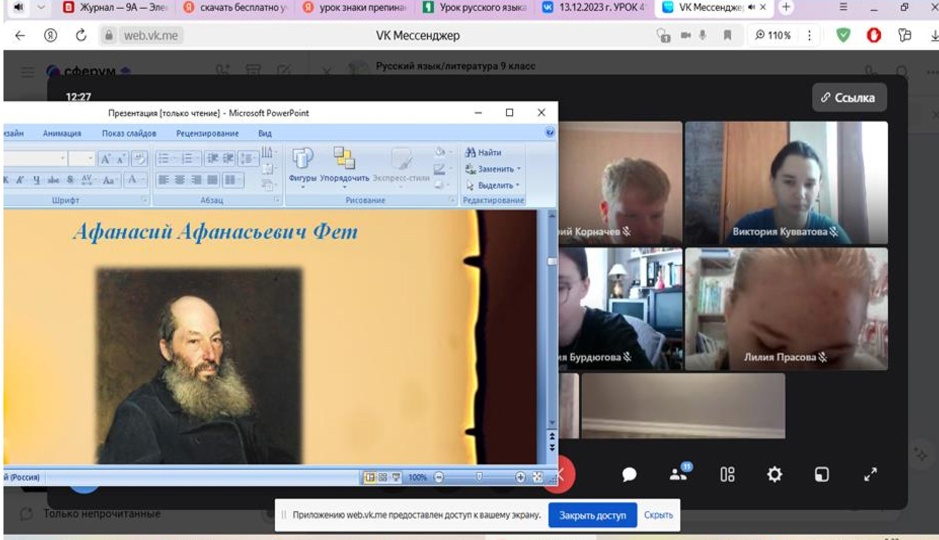Align text right in Абзац group
The width and height of the screenshot is (939, 540).
click(x=196, y=180)
